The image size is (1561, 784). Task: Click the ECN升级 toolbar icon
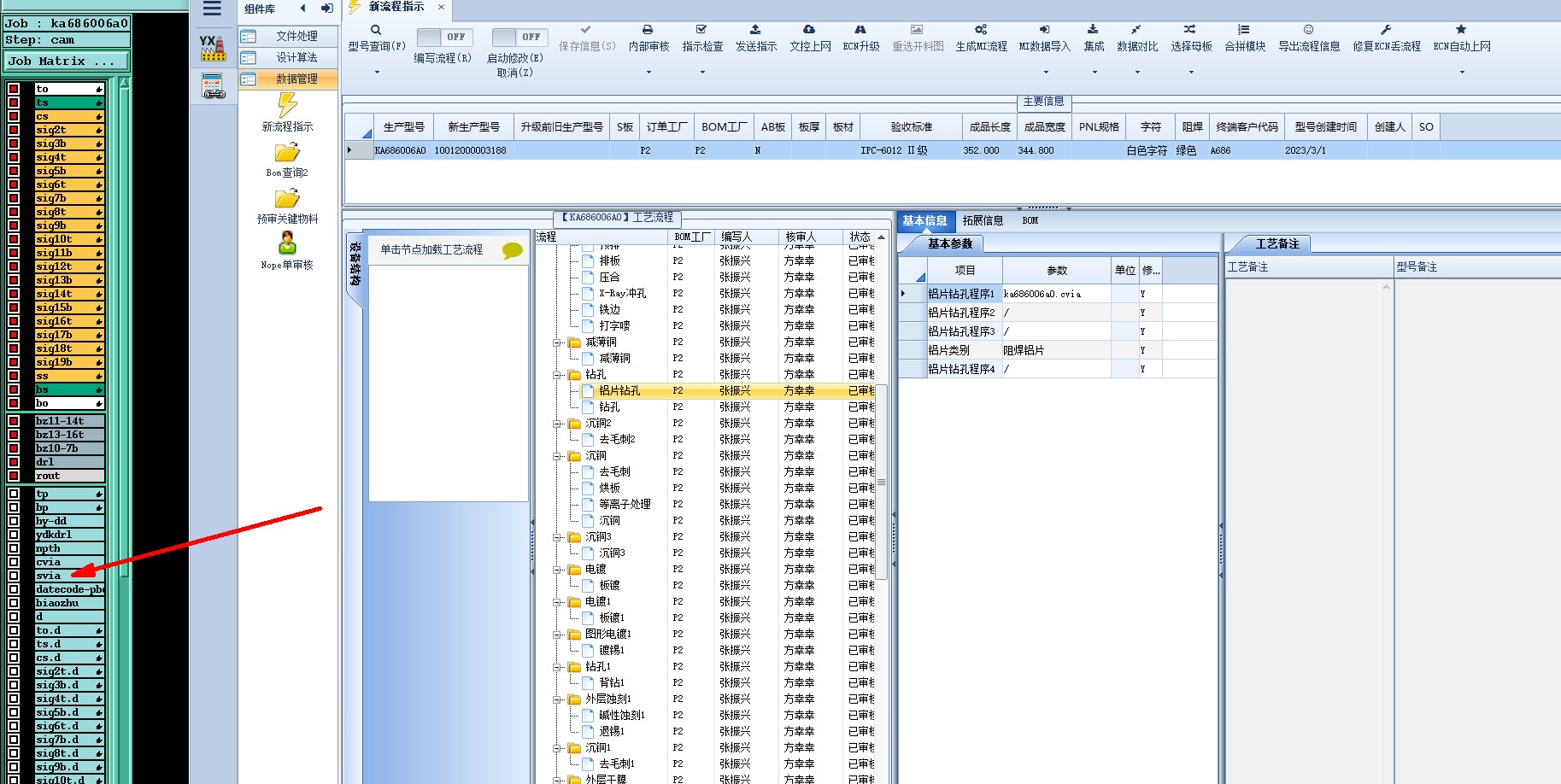[860, 30]
